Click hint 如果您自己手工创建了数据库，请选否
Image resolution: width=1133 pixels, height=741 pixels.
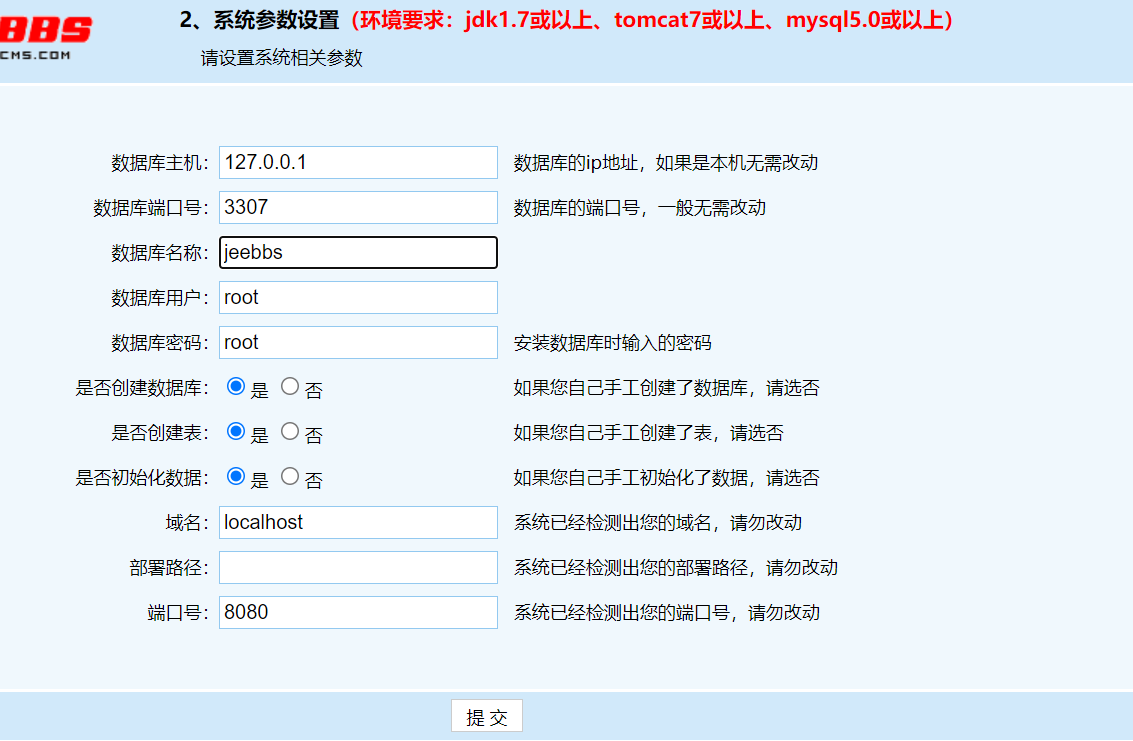[666, 387]
